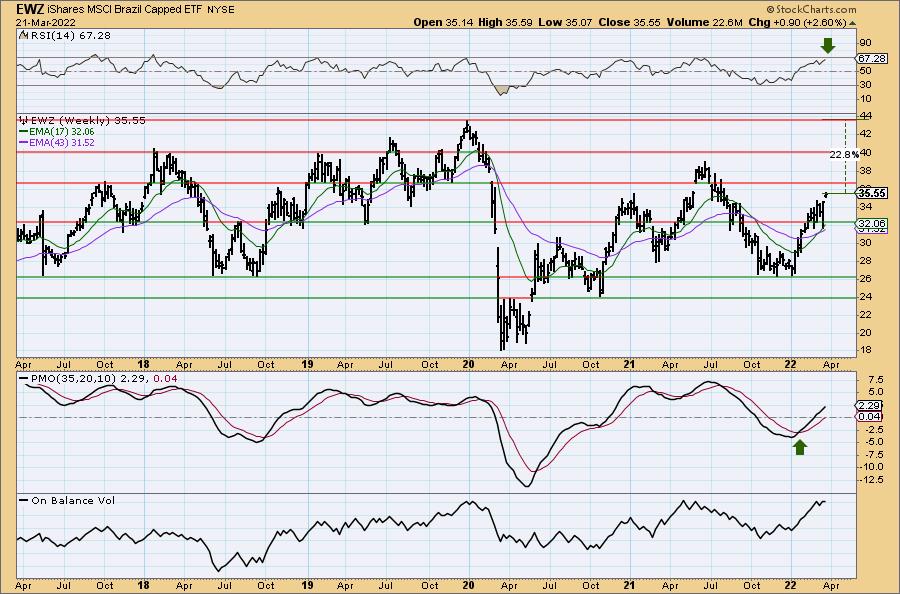This screenshot has height=594, width=900.
Task: Click the 44 label on price axis
Action: click(866, 116)
